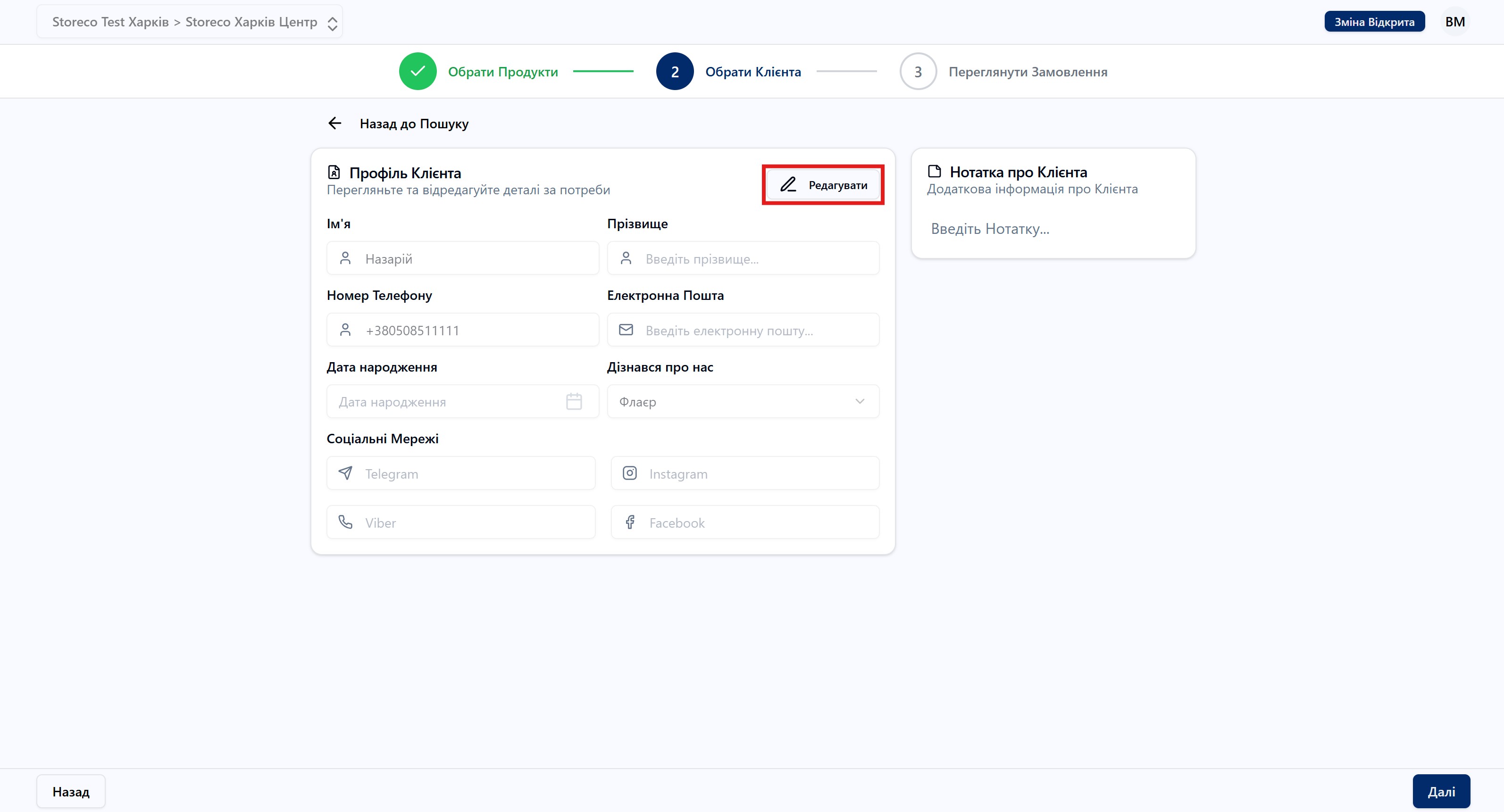The image size is (1504, 812).
Task: Open the Дізнався про нас dropdown
Action: coord(742,402)
